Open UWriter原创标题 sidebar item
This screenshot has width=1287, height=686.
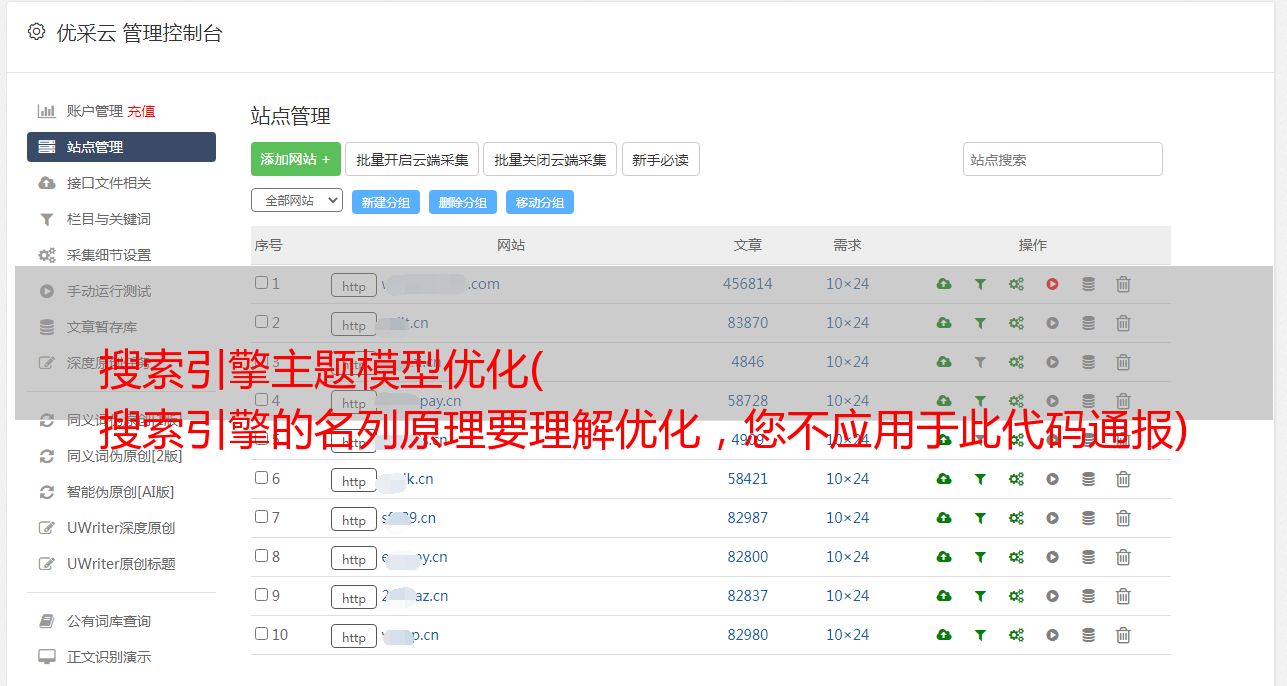(121, 564)
